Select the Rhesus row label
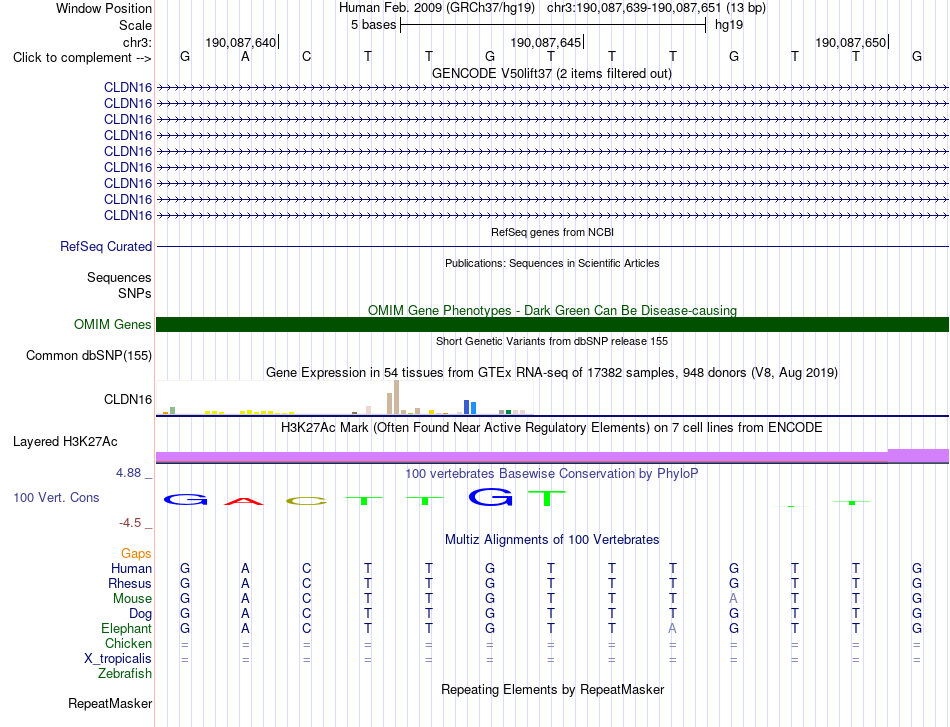Screen dimensions: 950x727 pyautogui.click(x=130, y=583)
